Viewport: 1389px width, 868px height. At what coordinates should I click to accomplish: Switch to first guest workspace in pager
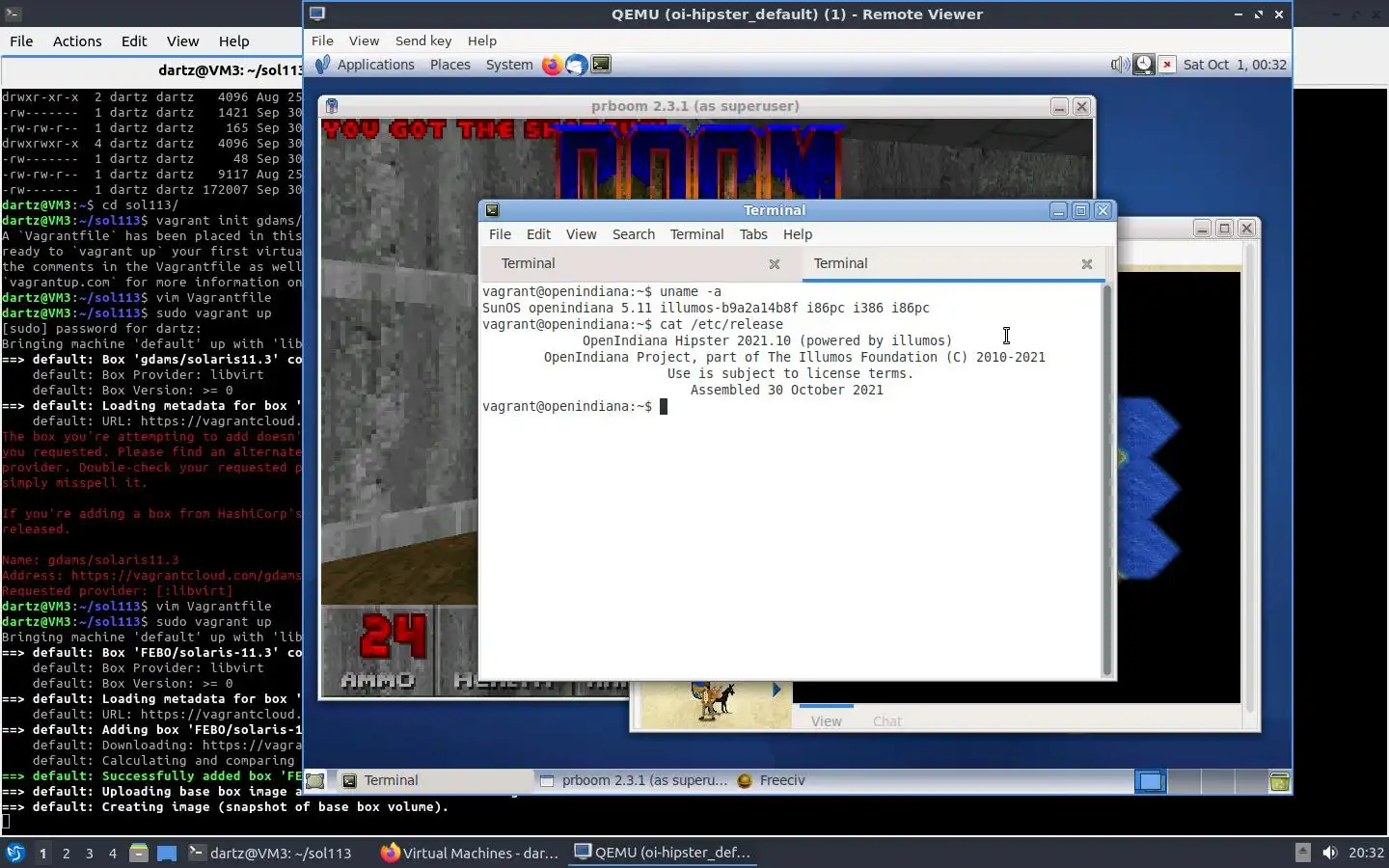point(1151,781)
